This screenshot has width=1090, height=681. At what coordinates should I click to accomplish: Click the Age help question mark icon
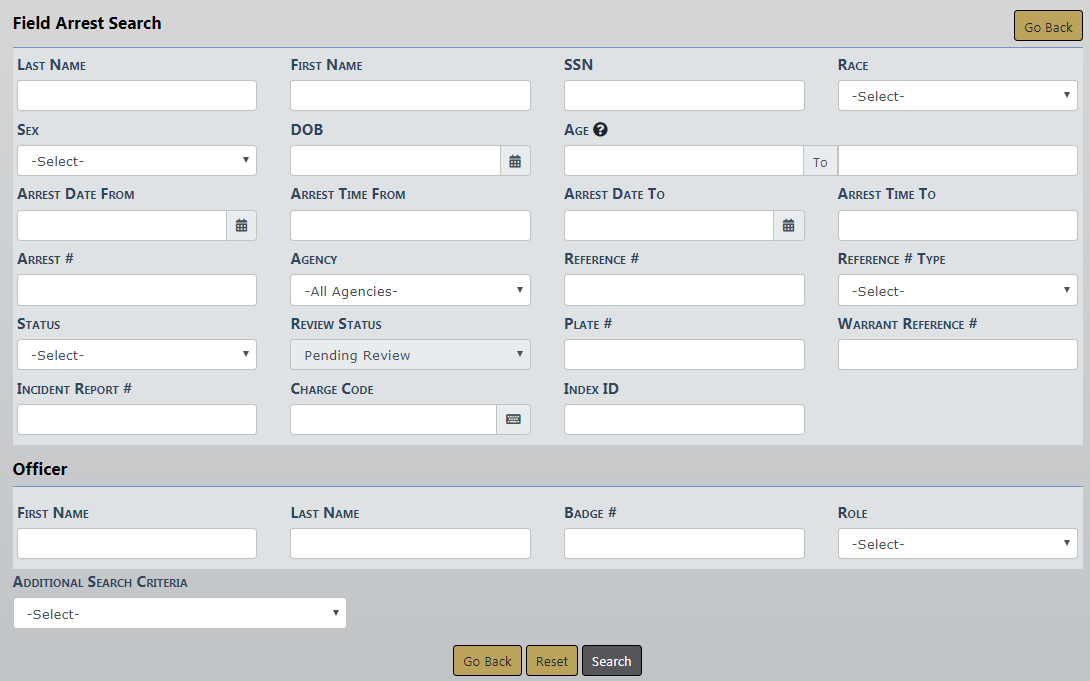coord(600,130)
